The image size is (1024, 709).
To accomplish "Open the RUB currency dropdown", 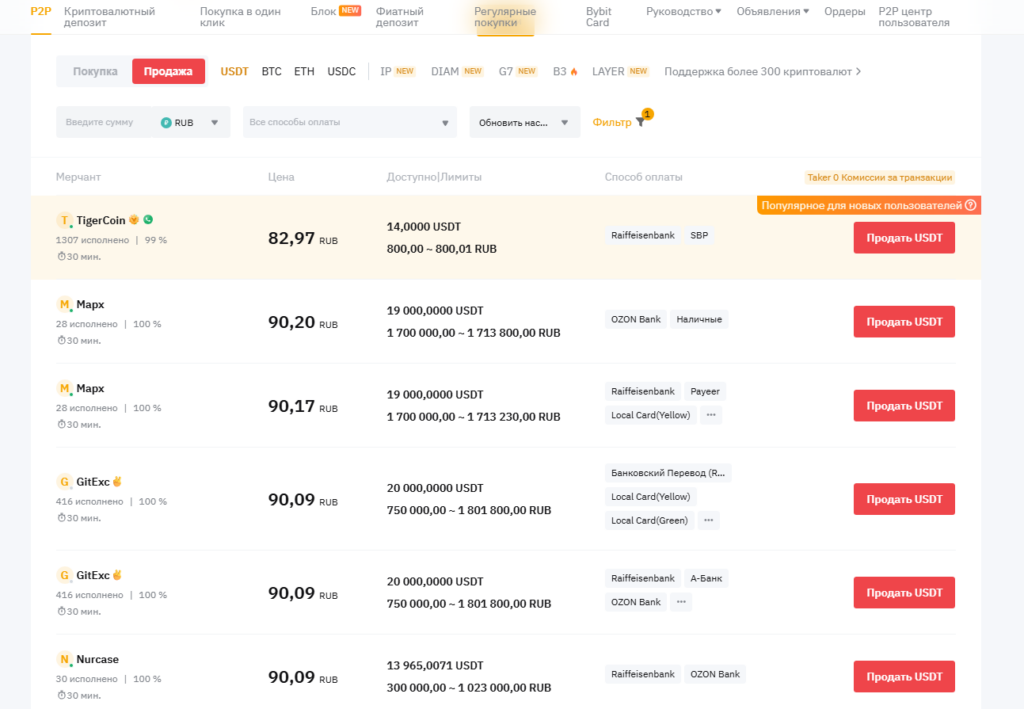I will (x=192, y=122).
